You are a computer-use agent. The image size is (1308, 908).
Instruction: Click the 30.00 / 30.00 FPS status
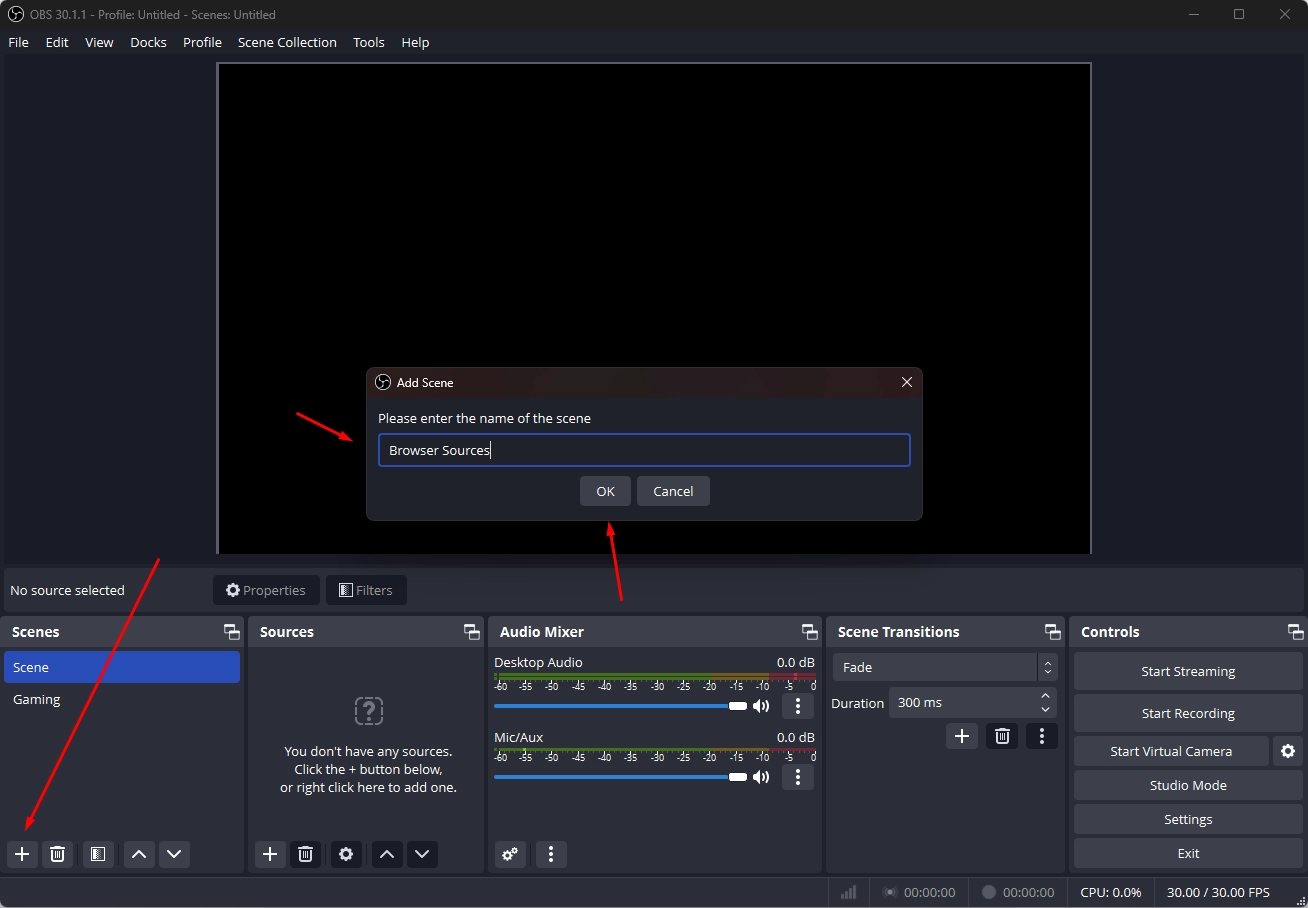[1218, 892]
